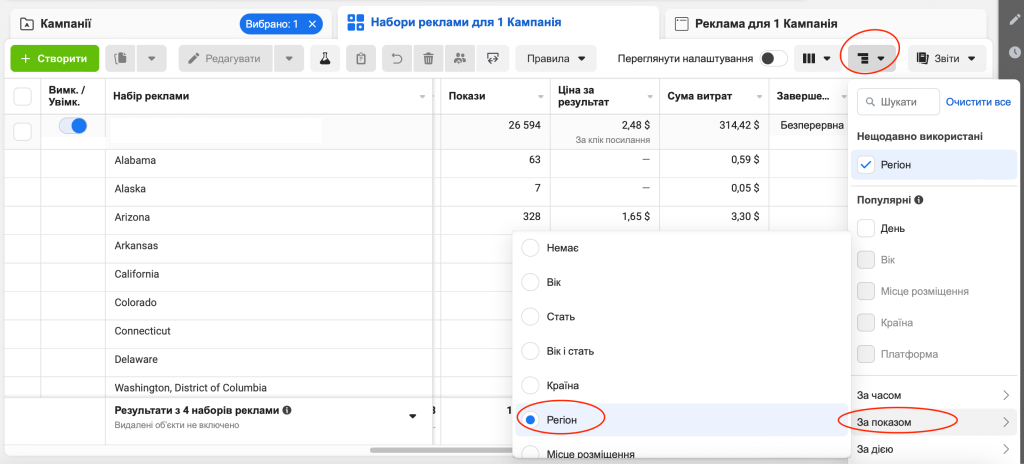This screenshot has width=1024, height=464.
Task: Expand the За часом submenu
Action: tap(934, 395)
